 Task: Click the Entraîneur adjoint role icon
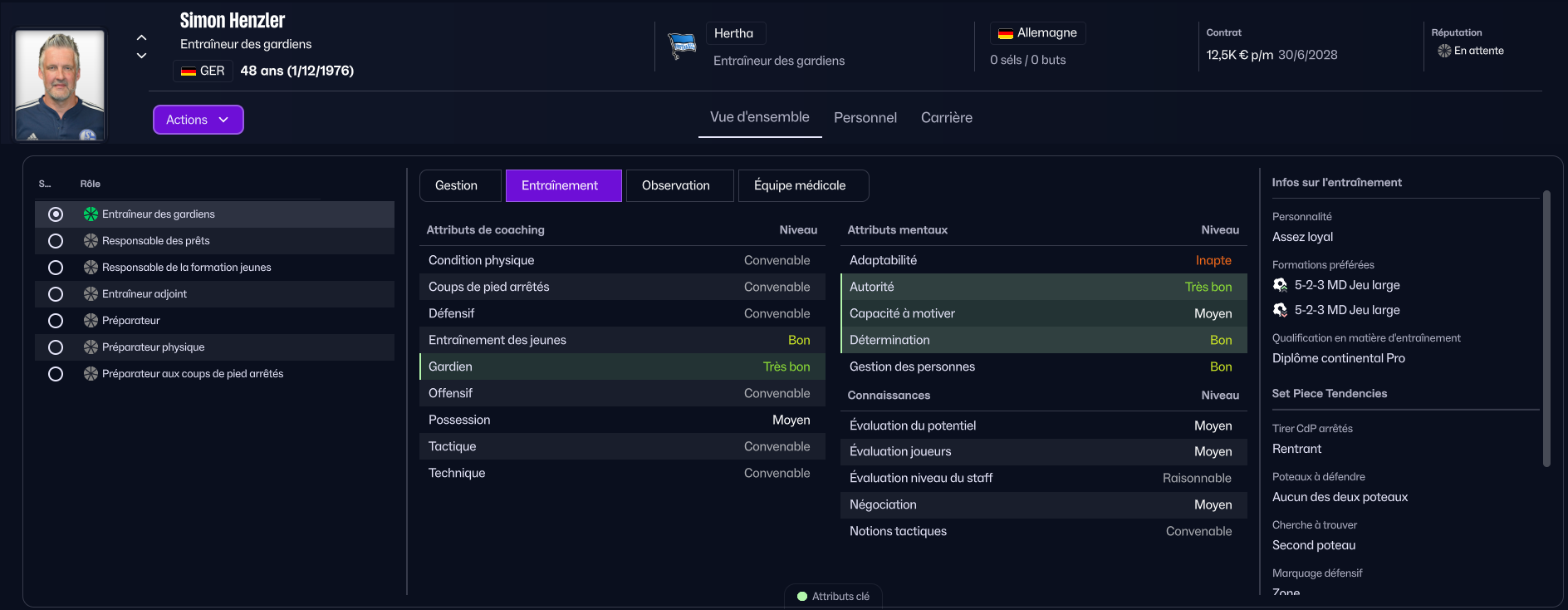(x=91, y=294)
